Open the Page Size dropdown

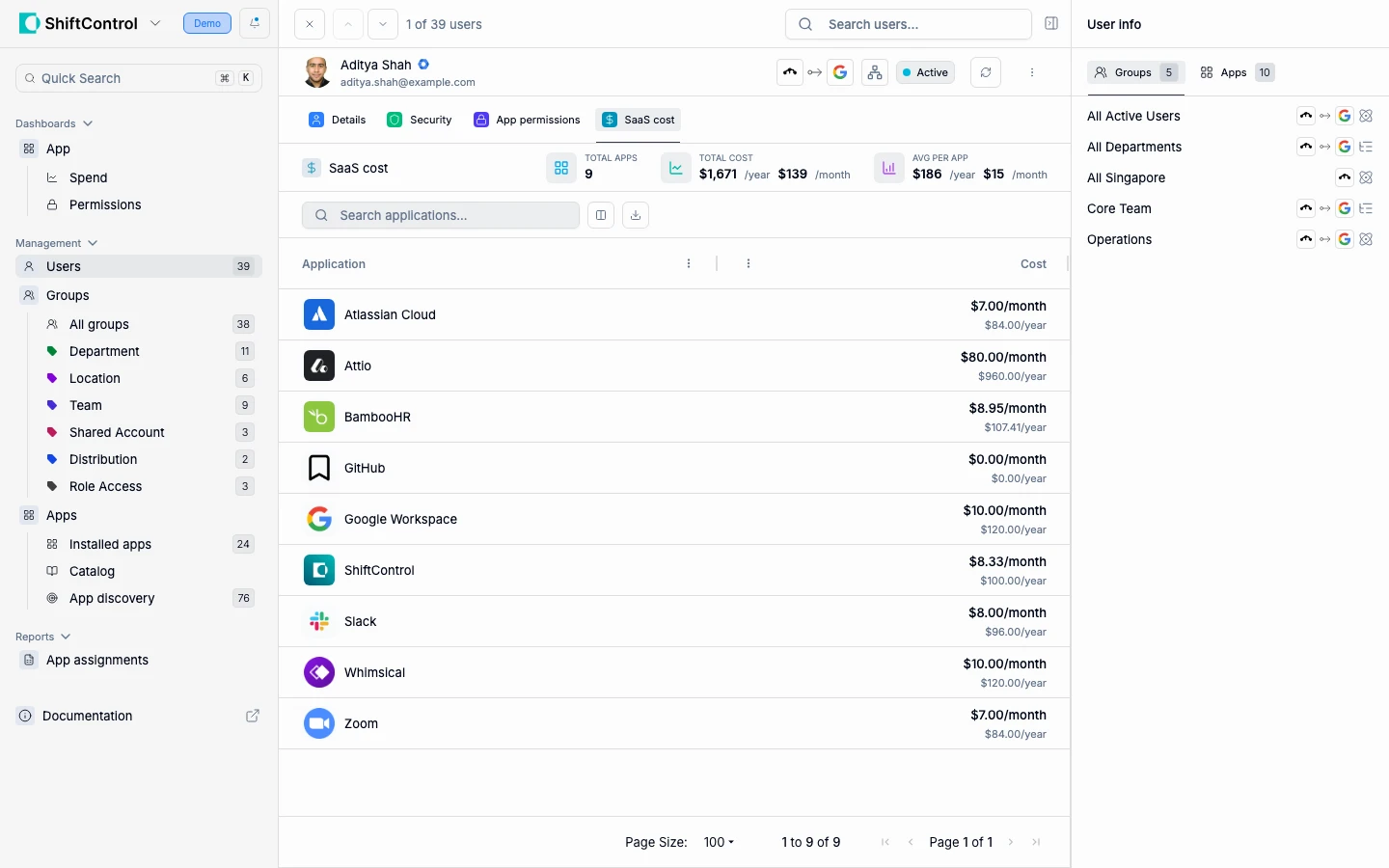(x=720, y=842)
